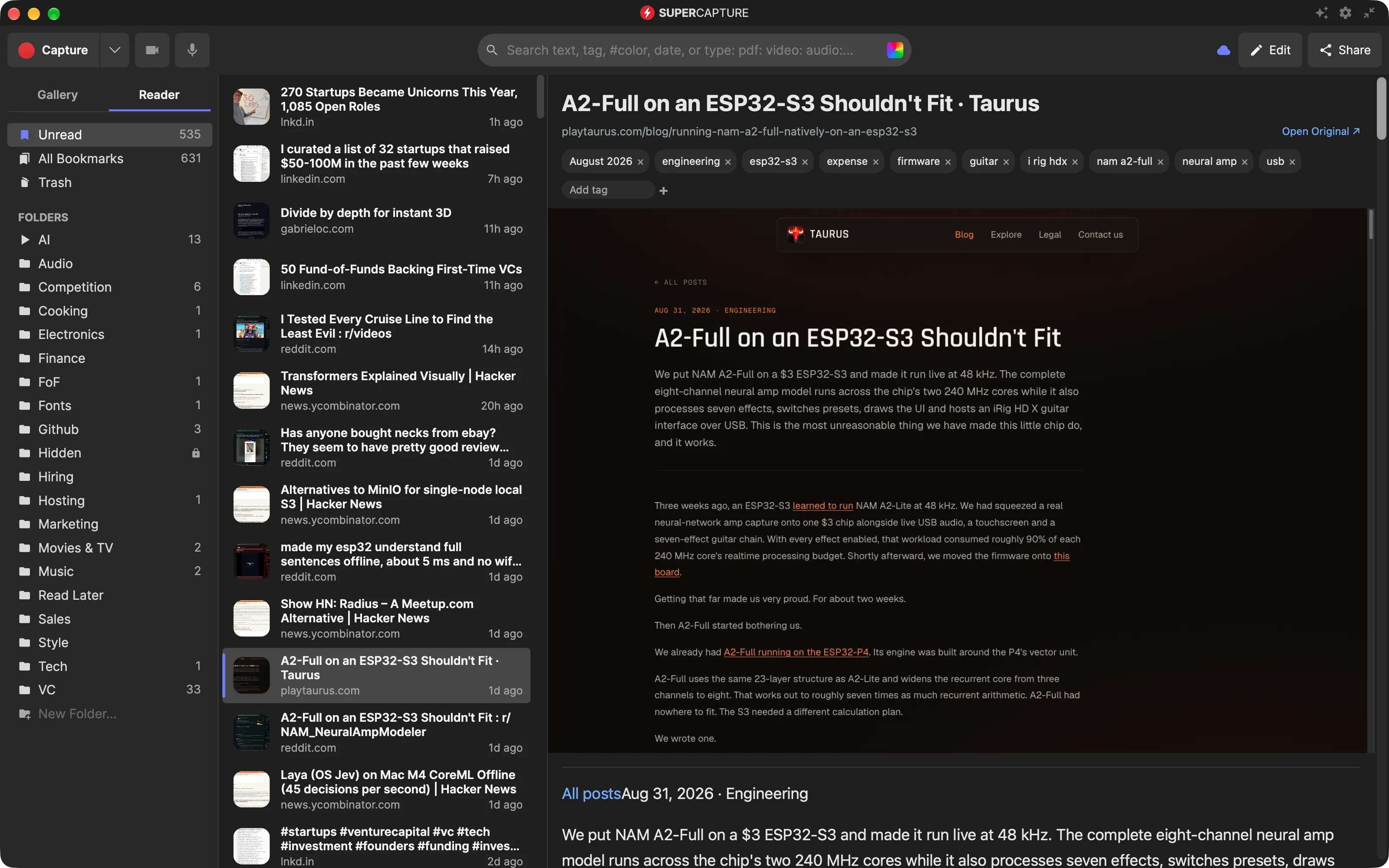Image resolution: width=1389 pixels, height=868 pixels.
Task: Expand the AI folder triangle
Action: [x=25, y=240]
